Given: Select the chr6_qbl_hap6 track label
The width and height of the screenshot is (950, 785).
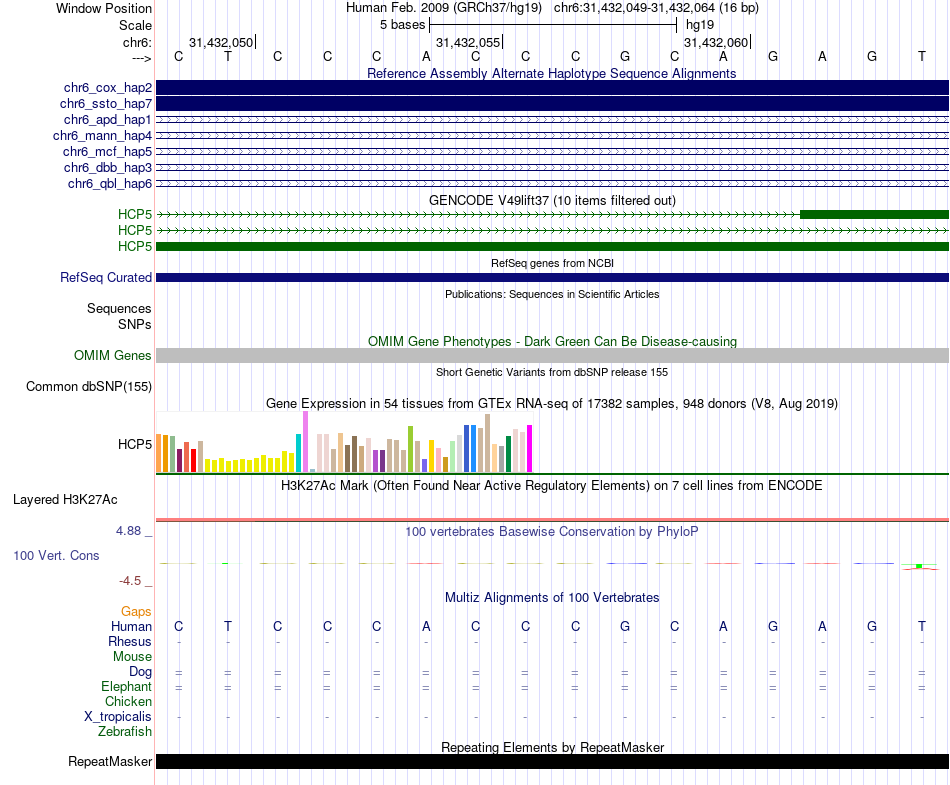Looking at the screenshot, I should click(x=110, y=184).
